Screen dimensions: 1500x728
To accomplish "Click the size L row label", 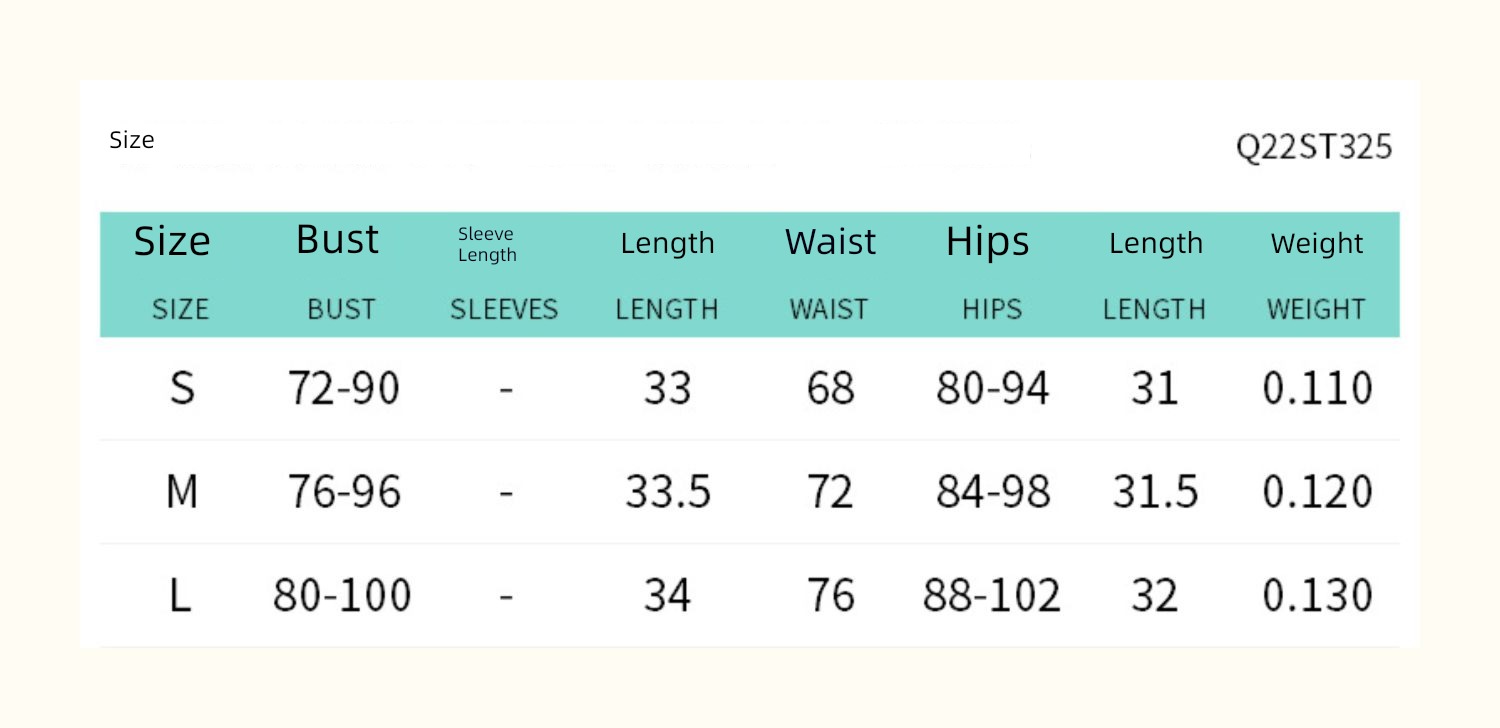I will (x=180, y=596).
